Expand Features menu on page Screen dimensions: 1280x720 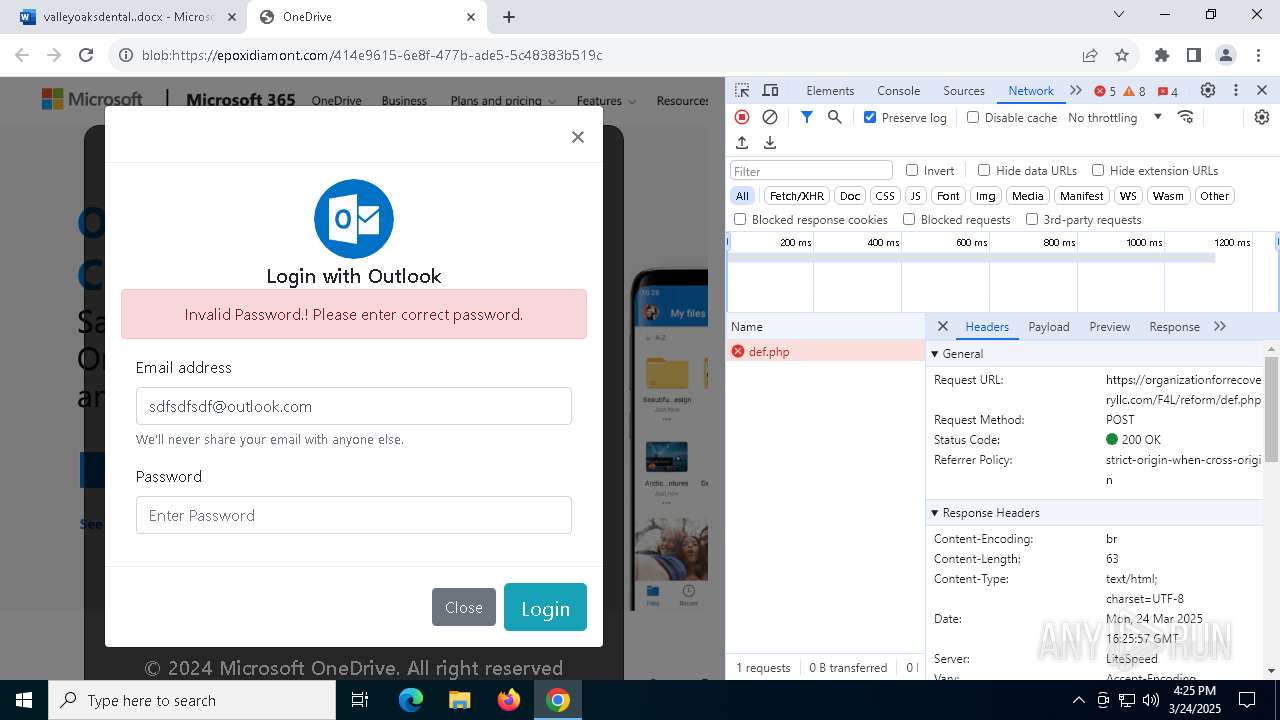coord(606,101)
